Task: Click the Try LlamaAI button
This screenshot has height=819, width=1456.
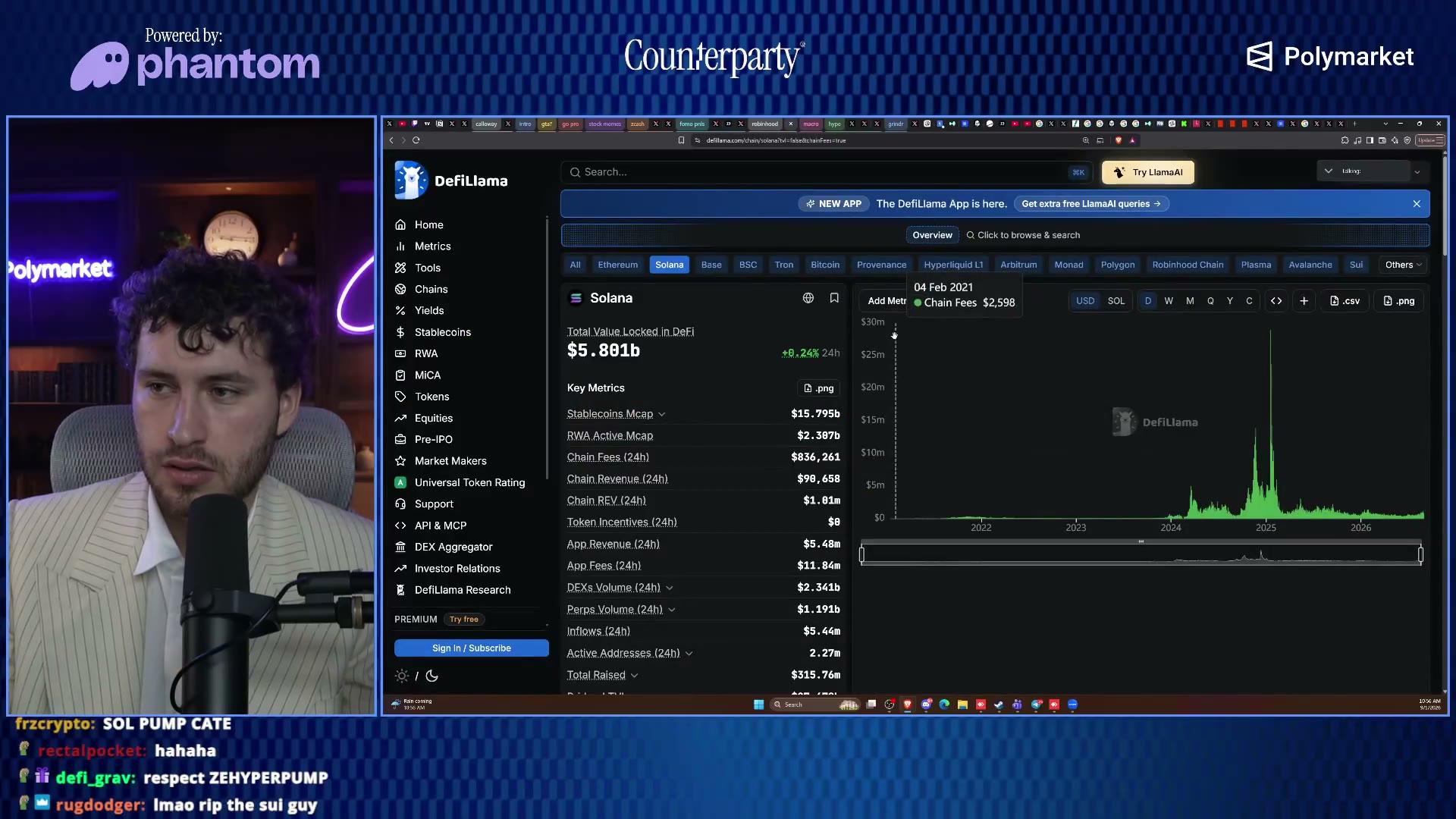Action: point(1148,172)
